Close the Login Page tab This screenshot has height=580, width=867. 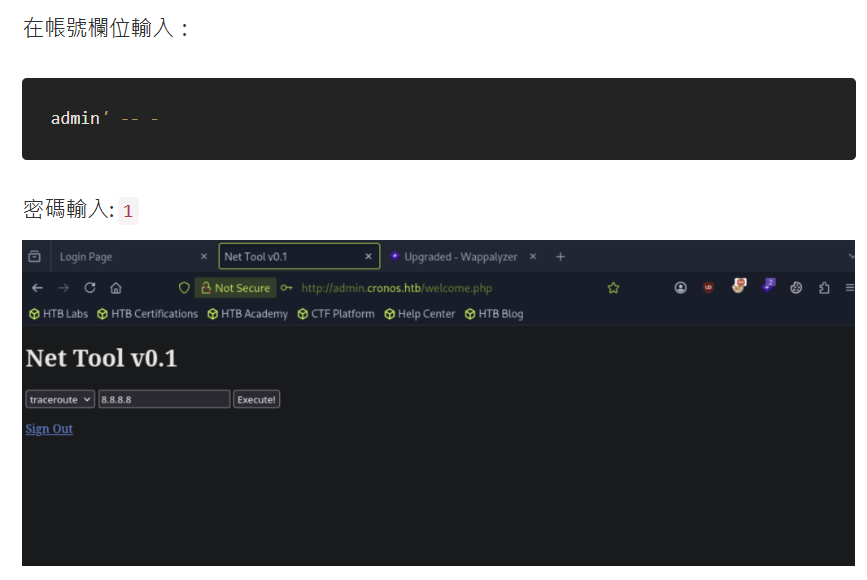204,257
